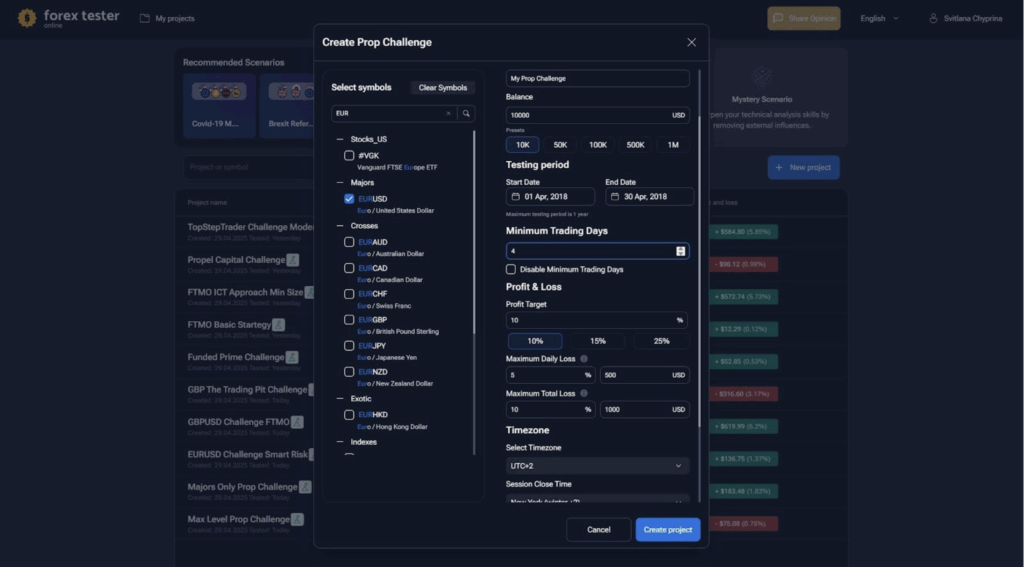The width and height of the screenshot is (1024, 567).
Task: Select the 100K balance preset
Action: coord(598,145)
